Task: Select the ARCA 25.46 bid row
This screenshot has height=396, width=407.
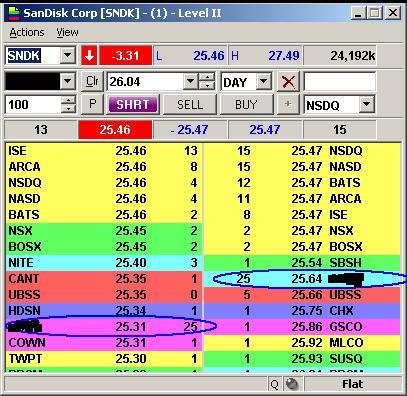Action: [x=104, y=167]
